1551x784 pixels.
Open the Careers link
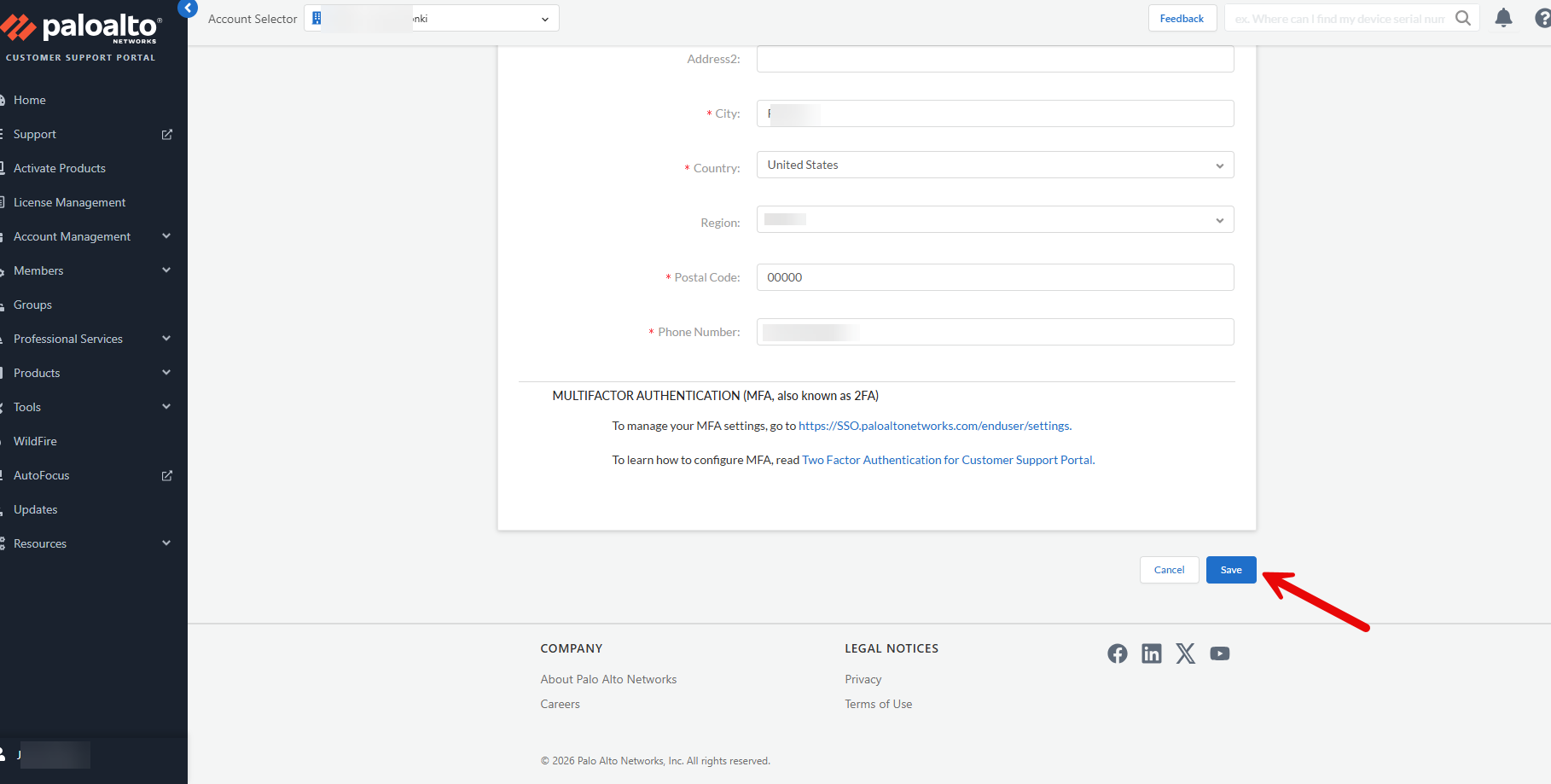(x=560, y=704)
